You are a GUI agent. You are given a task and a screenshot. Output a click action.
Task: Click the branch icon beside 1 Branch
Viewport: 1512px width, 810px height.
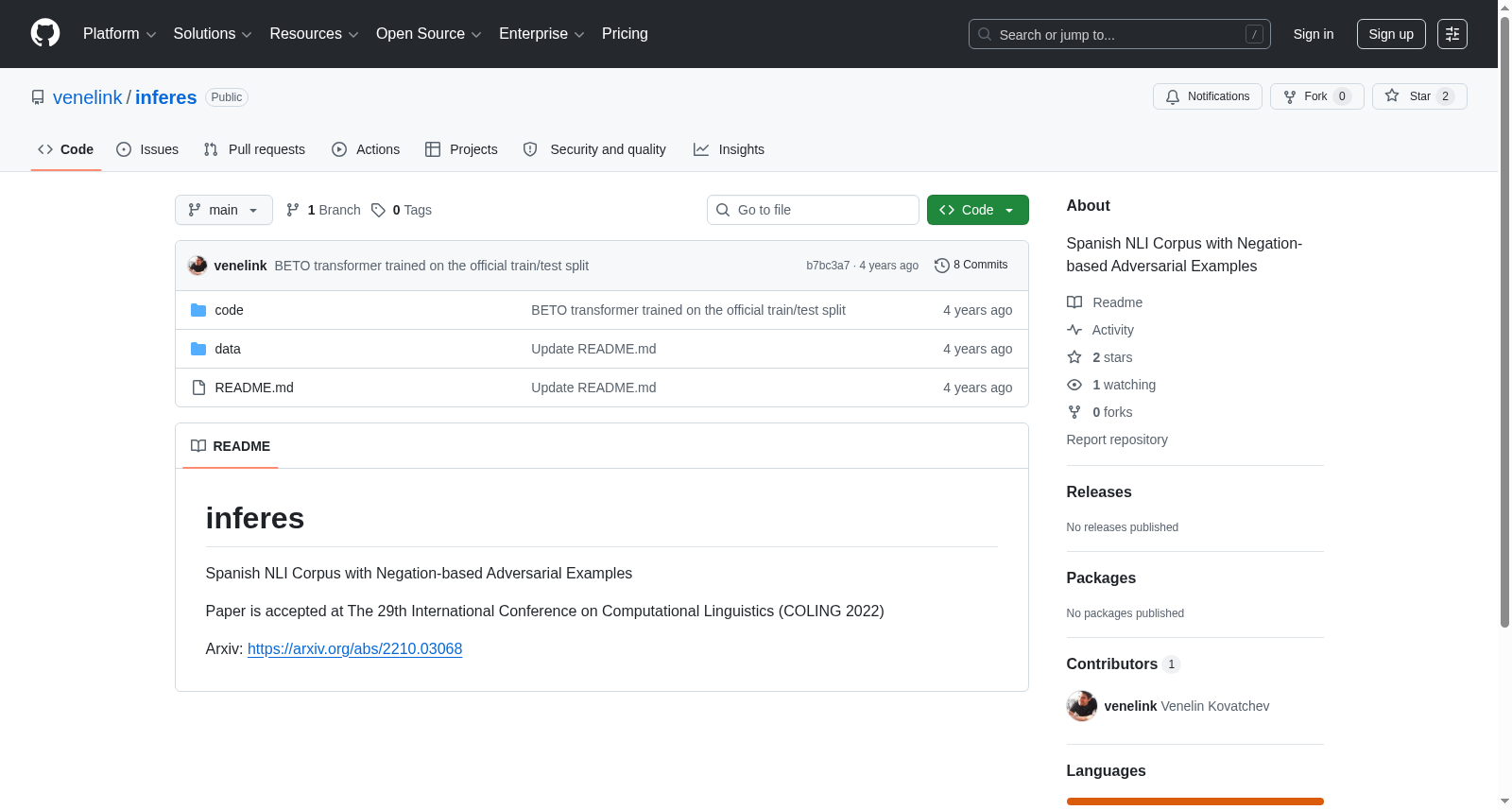pos(293,210)
